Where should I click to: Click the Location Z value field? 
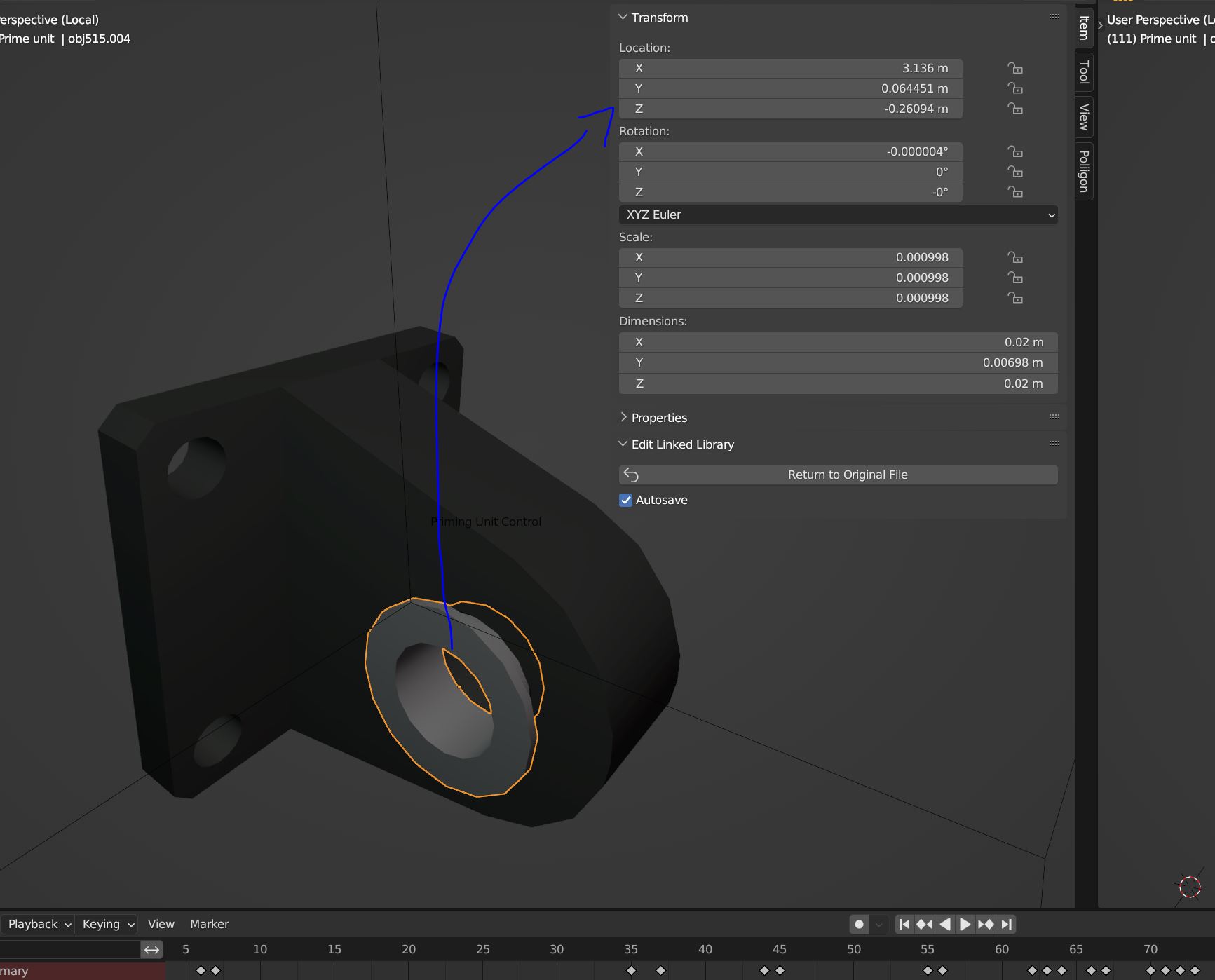[790, 109]
